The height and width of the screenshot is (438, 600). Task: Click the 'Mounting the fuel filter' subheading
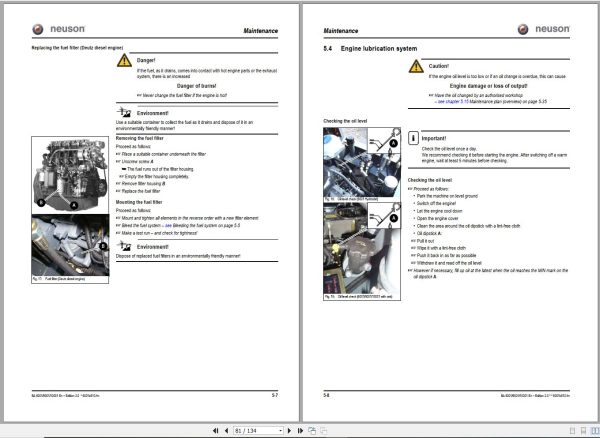point(139,202)
